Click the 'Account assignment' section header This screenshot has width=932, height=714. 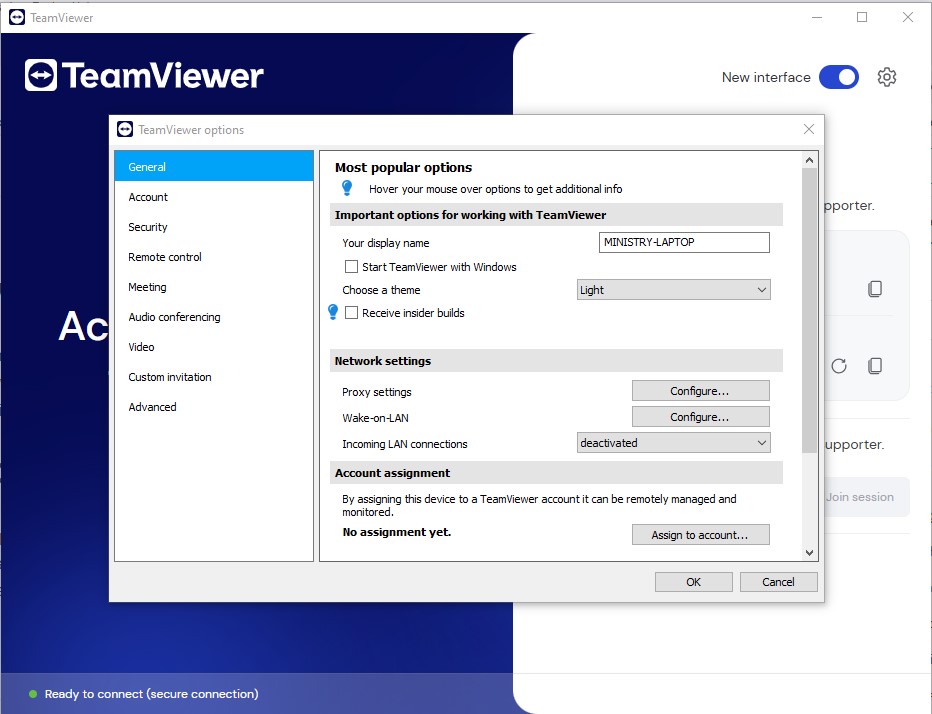(556, 473)
